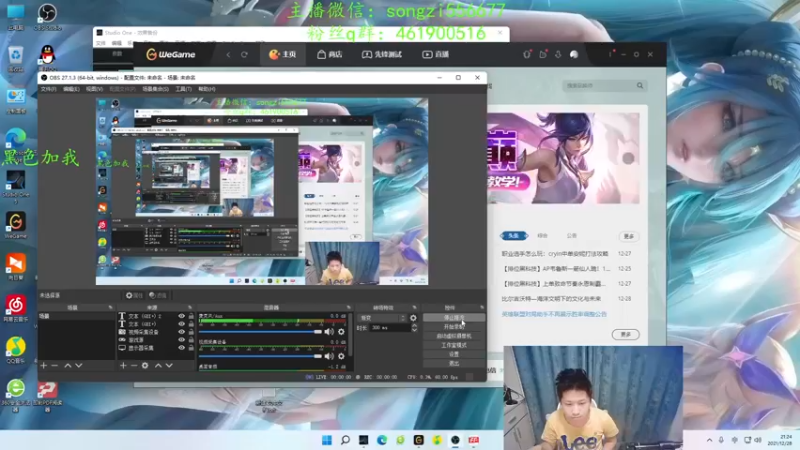Image resolution: width=800 pixels, height=450 pixels.
Task: Lock the 游戏源 source
Action: pos(191,340)
